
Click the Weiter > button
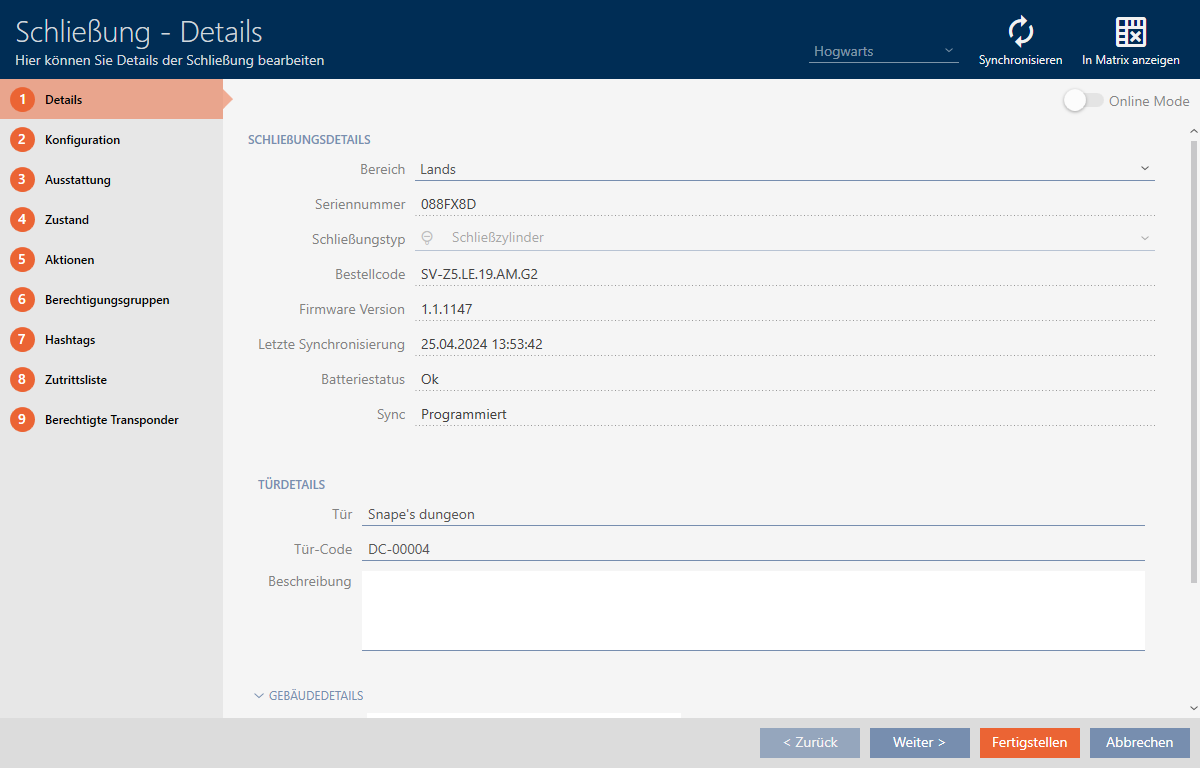coord(919,743)
